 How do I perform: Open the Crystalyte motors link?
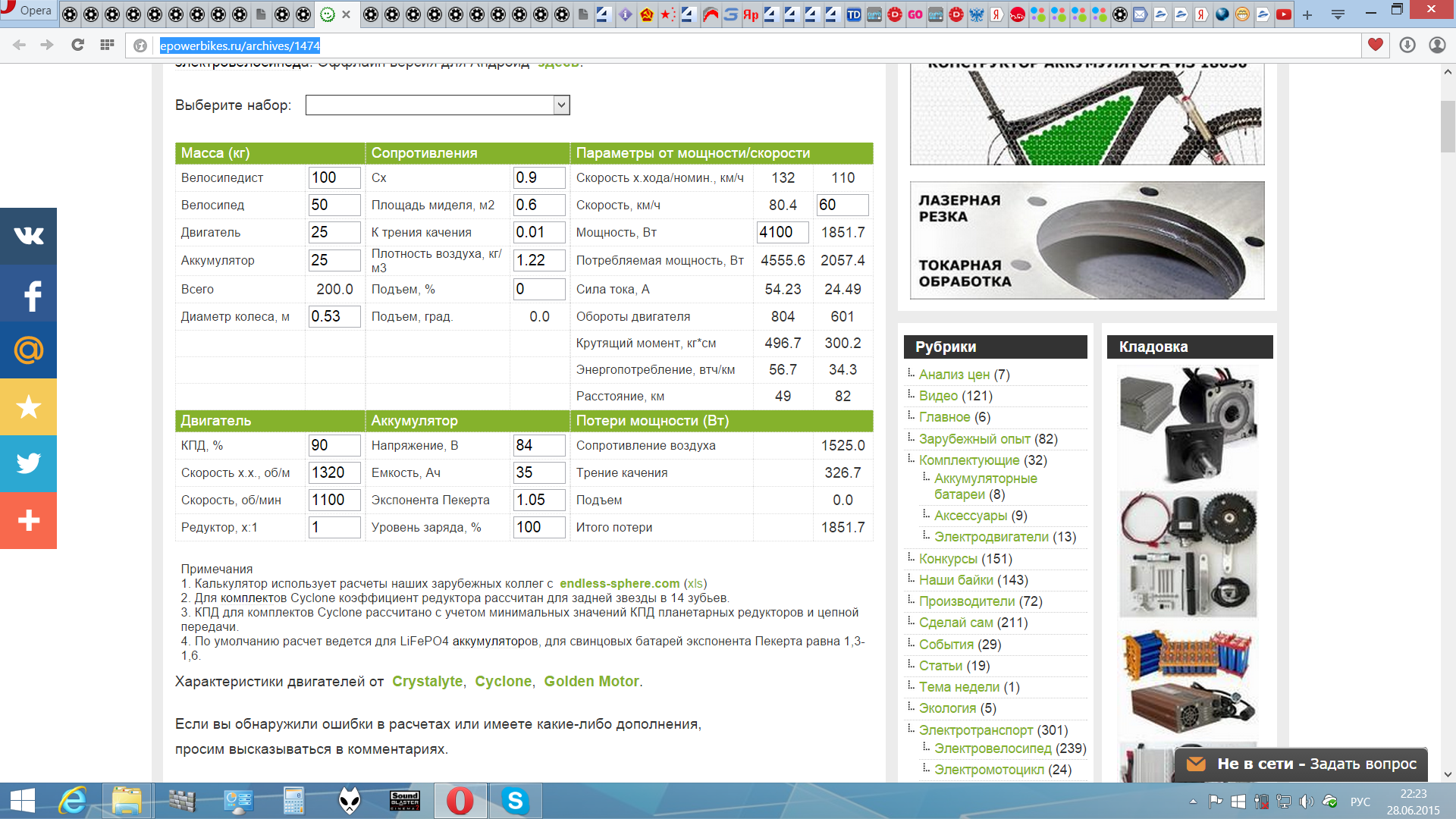point(427,681)
